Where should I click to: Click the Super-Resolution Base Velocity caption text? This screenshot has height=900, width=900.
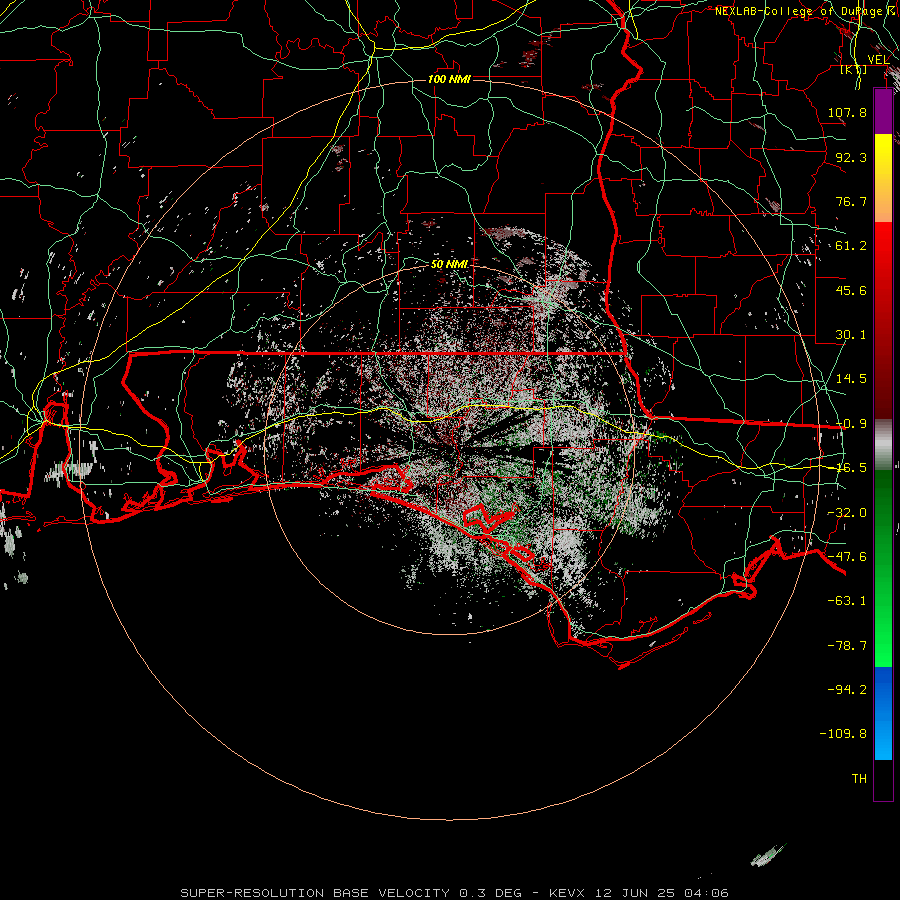click(x=454, y=893)
